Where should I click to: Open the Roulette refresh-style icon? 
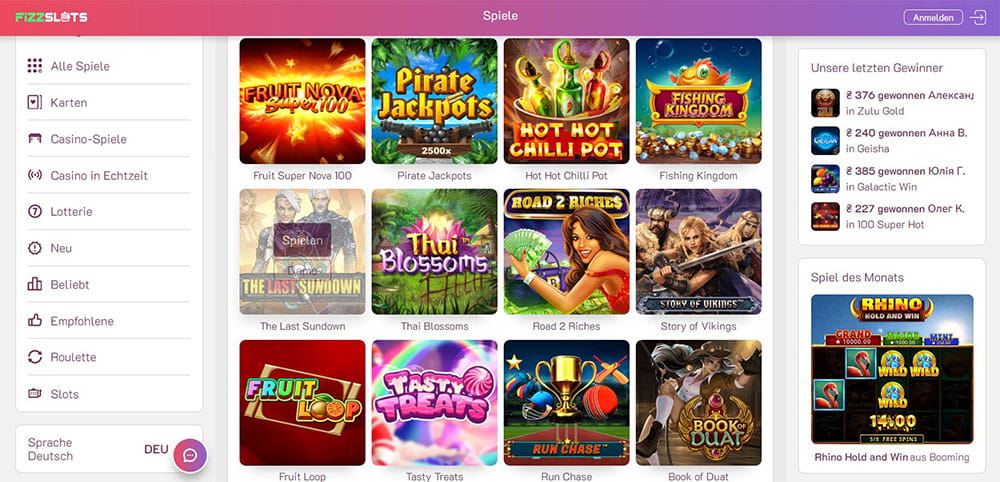35,357
